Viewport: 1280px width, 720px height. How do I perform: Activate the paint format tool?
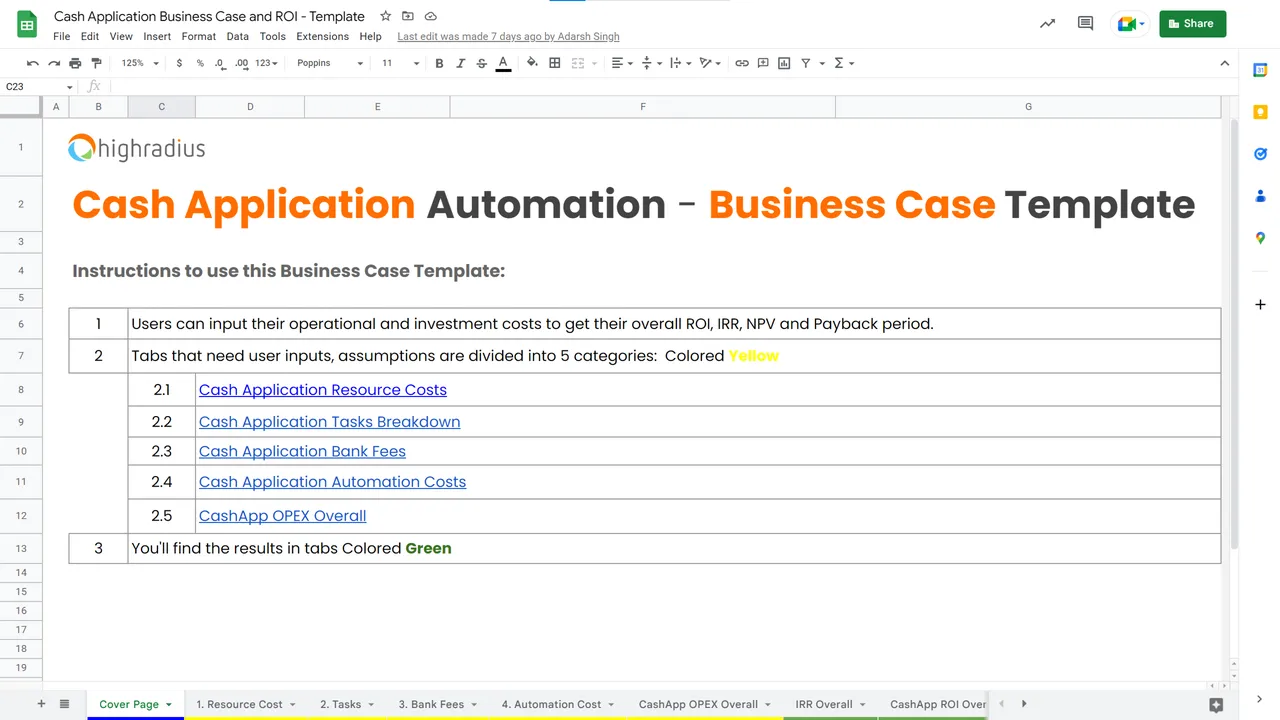tap(96, 63)
